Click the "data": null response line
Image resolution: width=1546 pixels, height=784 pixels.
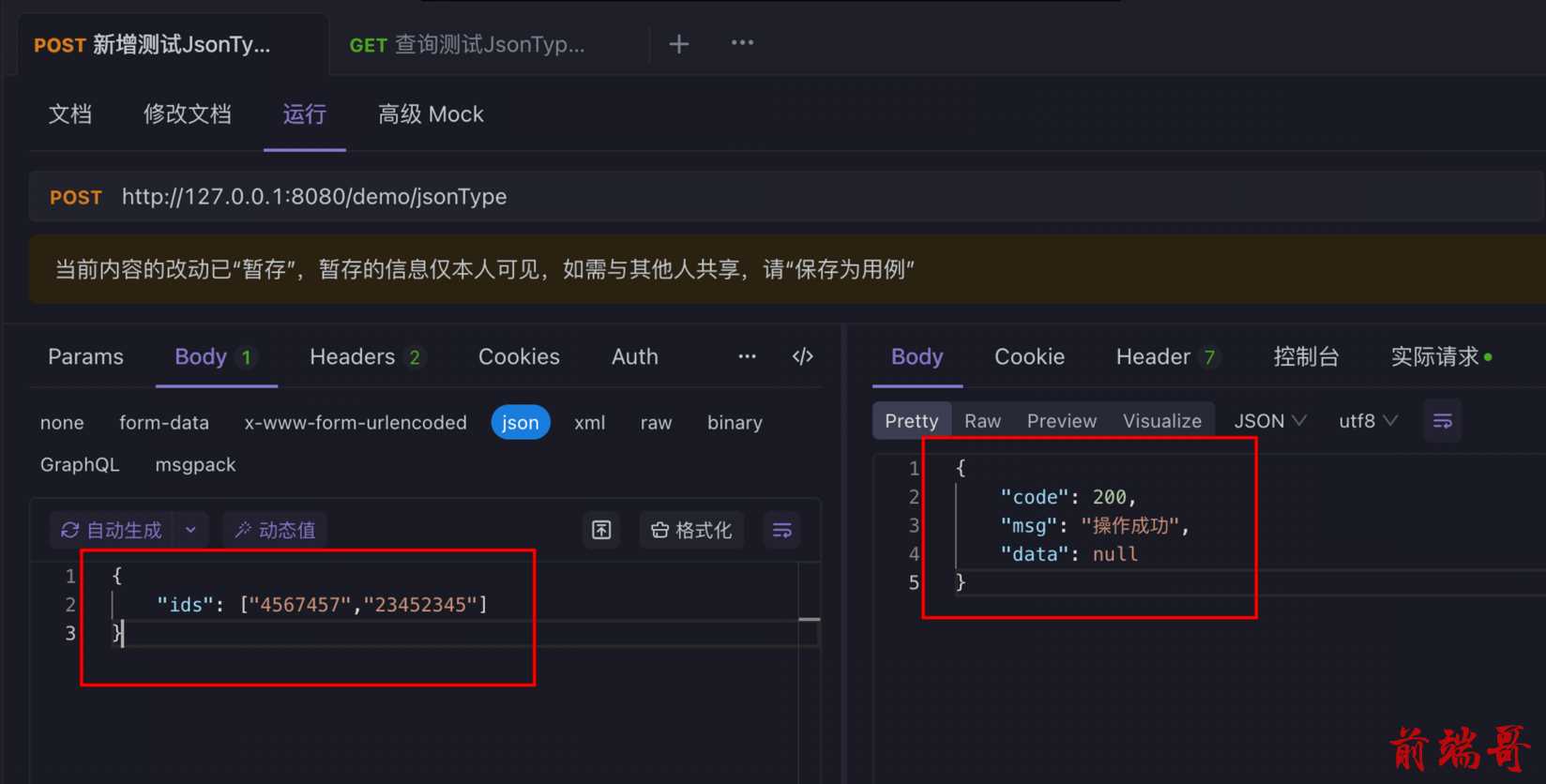(1069, 554)
